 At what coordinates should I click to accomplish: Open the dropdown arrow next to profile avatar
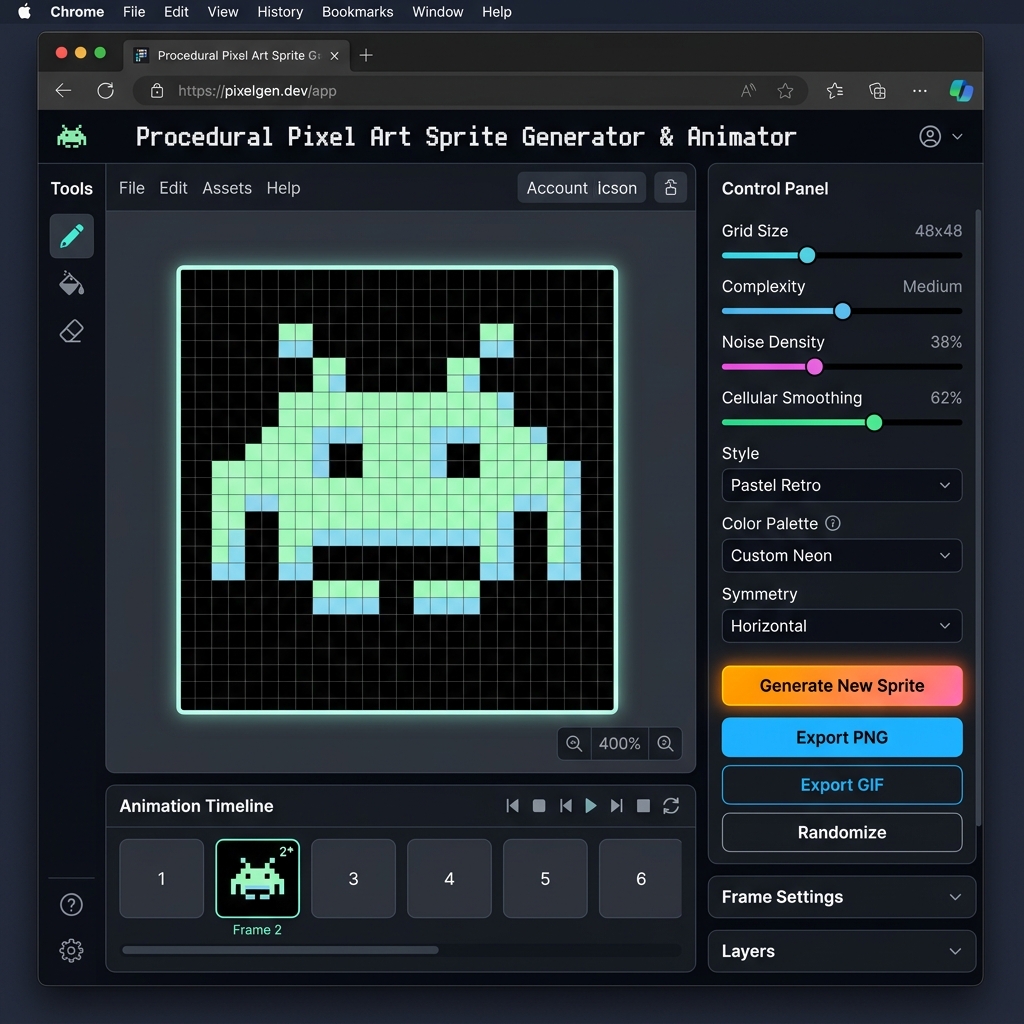coord(957,136)
